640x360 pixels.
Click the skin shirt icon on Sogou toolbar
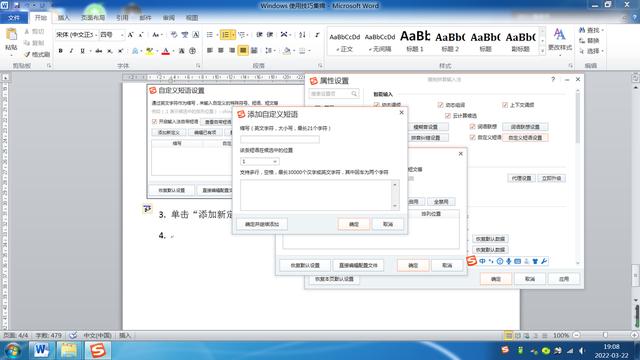pyautogui.click(x=535, y=261)
